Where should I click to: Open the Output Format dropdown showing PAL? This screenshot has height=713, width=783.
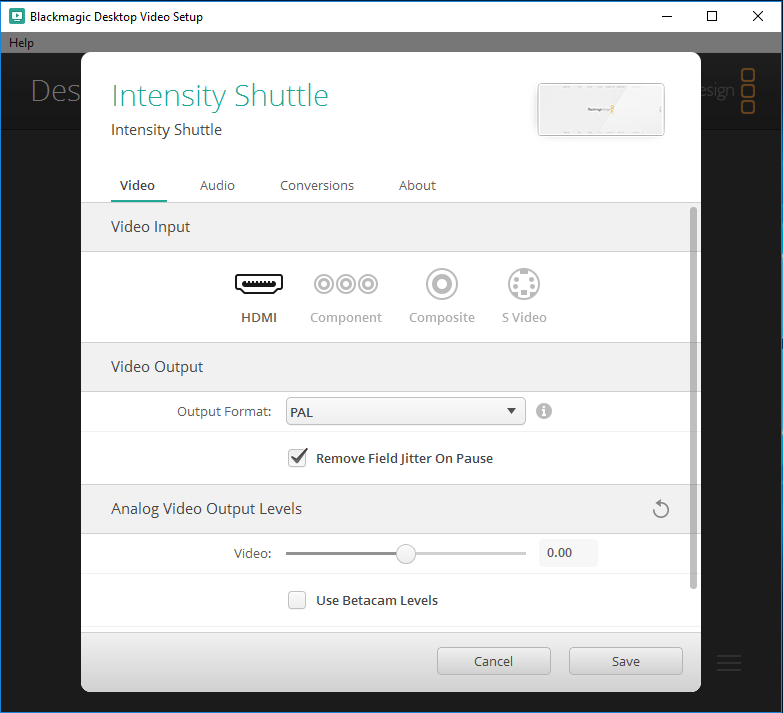405,411
